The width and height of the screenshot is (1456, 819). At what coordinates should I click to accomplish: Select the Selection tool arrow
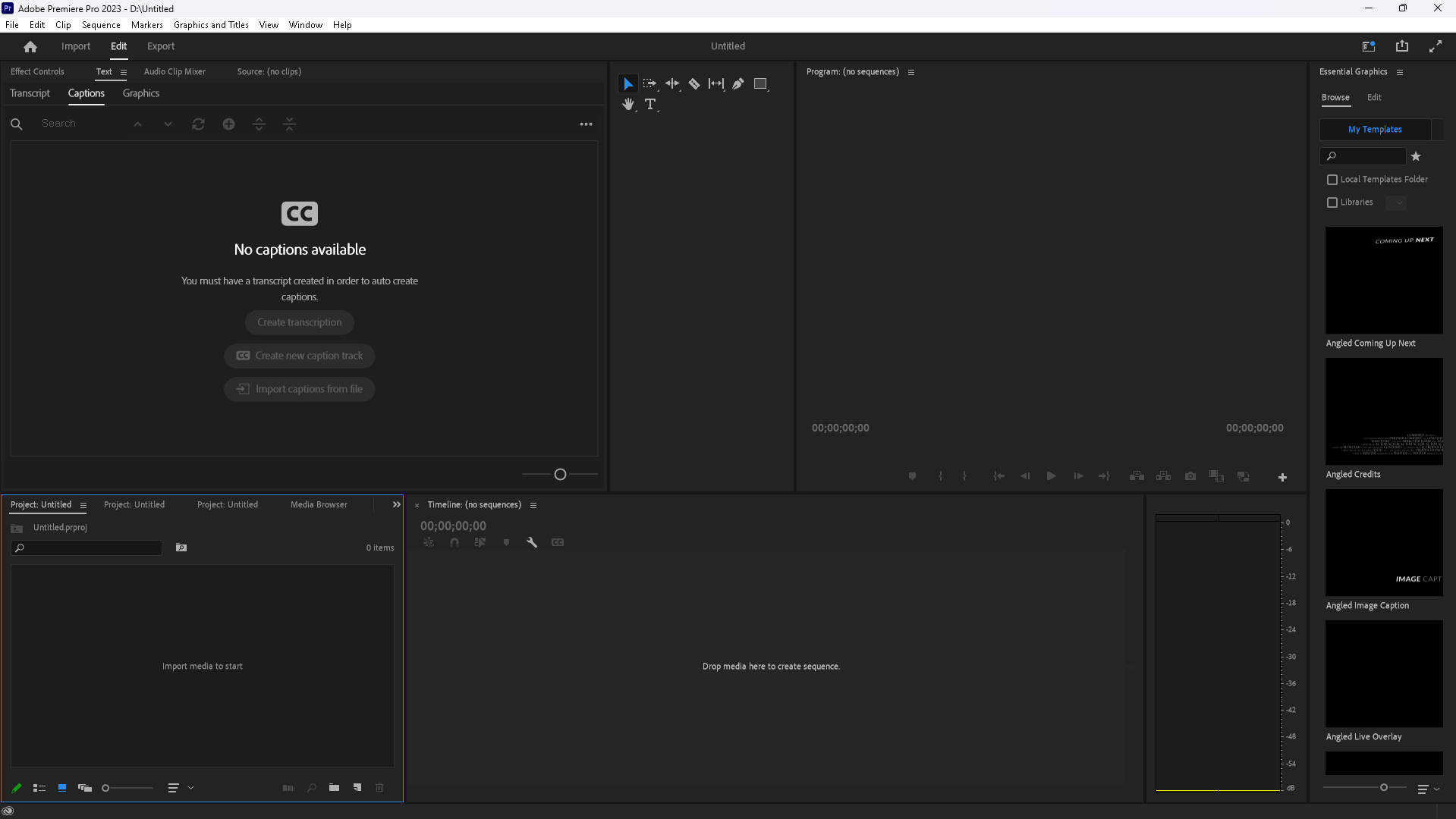pos(628,84)
